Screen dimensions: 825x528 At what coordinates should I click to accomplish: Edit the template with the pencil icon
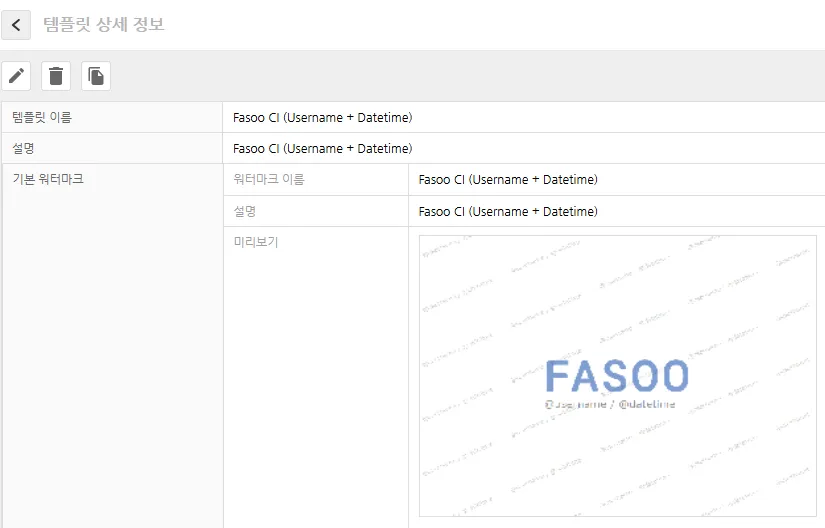pos(16,76)
